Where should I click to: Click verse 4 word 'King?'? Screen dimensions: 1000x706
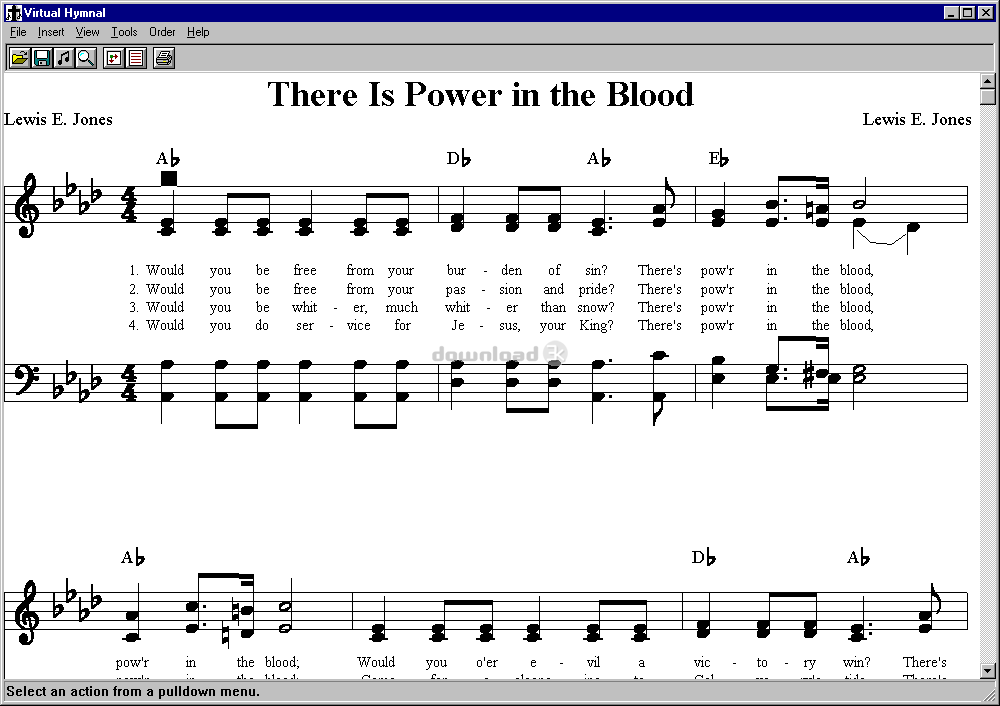(596, 325)
